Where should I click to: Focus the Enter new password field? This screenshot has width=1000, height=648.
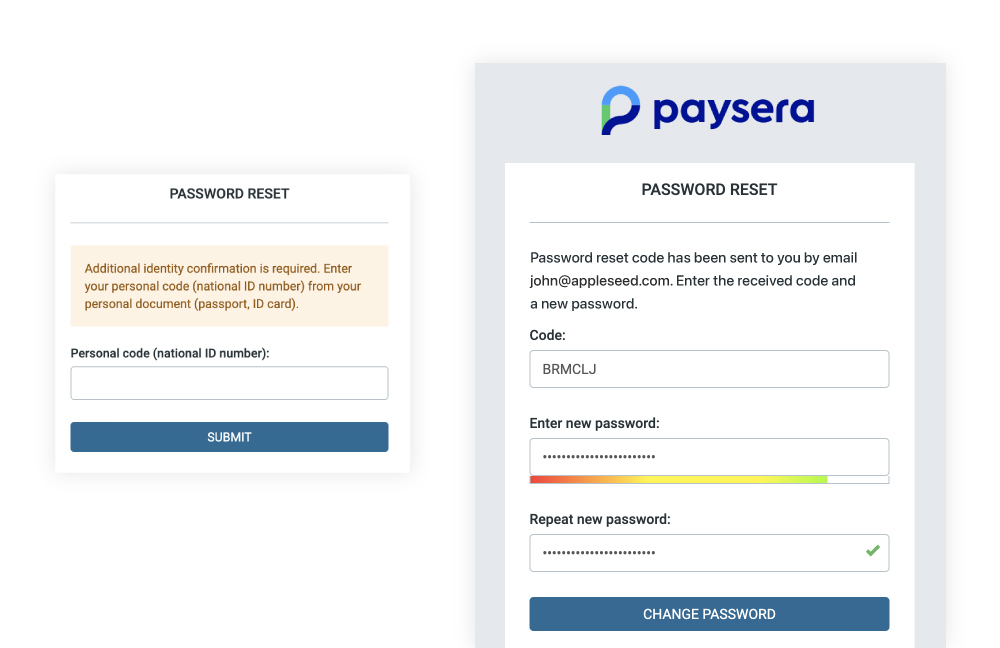(x=709, y=457)
